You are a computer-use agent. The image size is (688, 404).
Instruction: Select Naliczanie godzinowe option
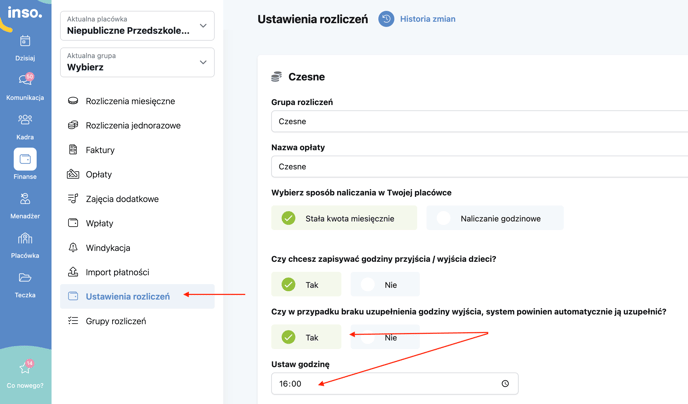coord(495,218)
